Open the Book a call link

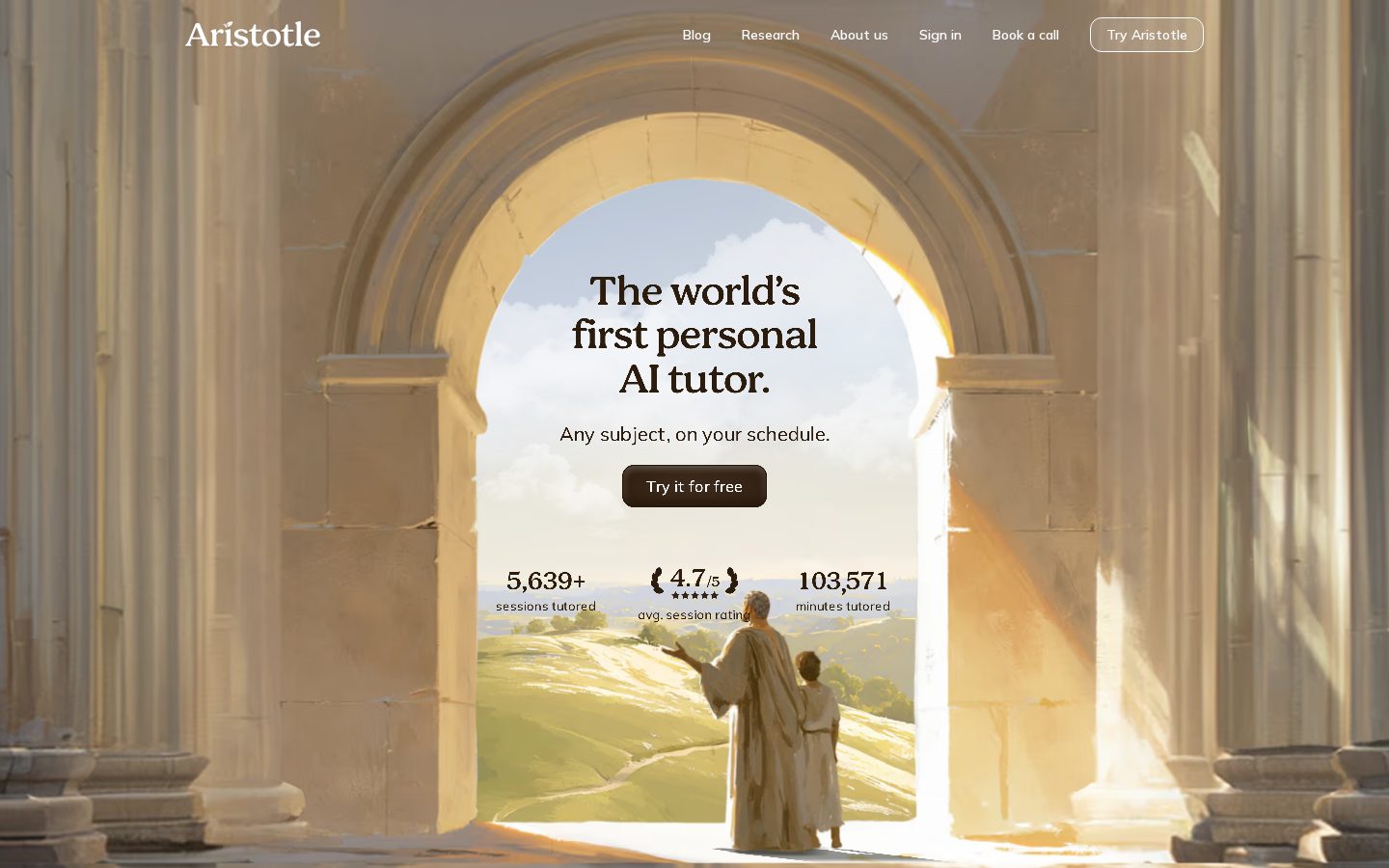1025,35
